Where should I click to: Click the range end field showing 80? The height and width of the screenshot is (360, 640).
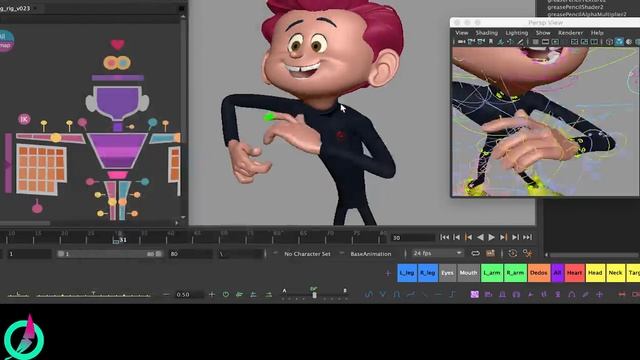click(190, 254)
